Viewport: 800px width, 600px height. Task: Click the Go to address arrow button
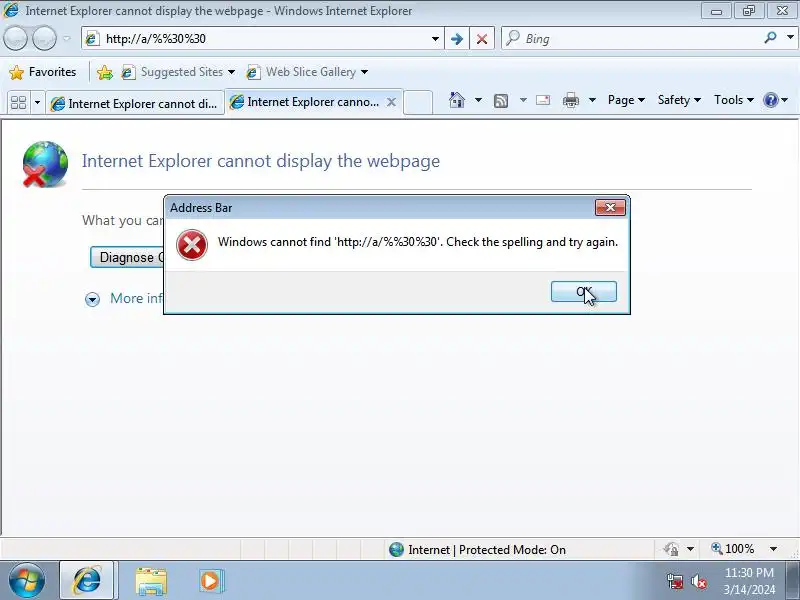(457, 39)
